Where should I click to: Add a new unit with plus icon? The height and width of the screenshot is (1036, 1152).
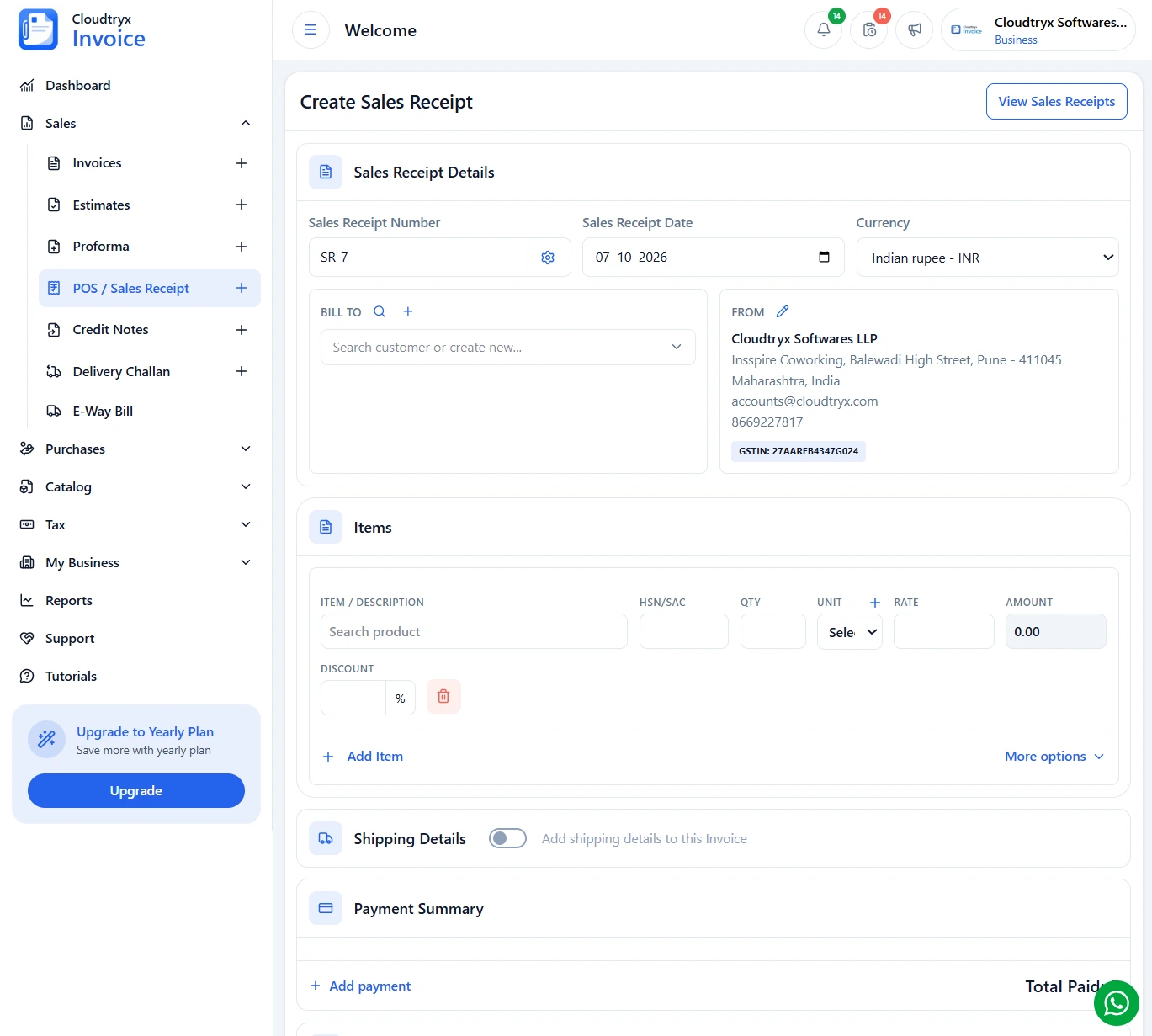(875, 603)
